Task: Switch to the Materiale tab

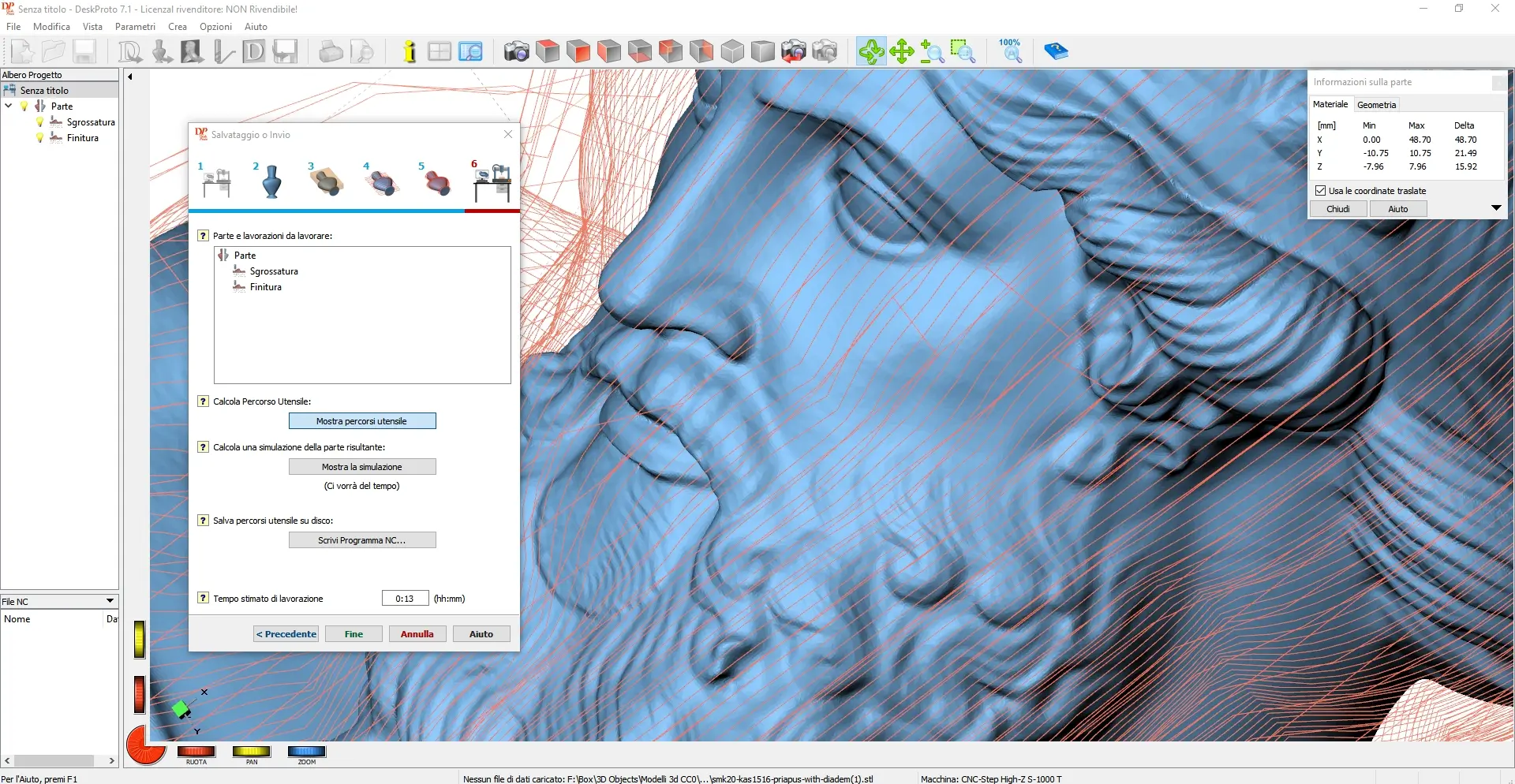Action: 1330,104
